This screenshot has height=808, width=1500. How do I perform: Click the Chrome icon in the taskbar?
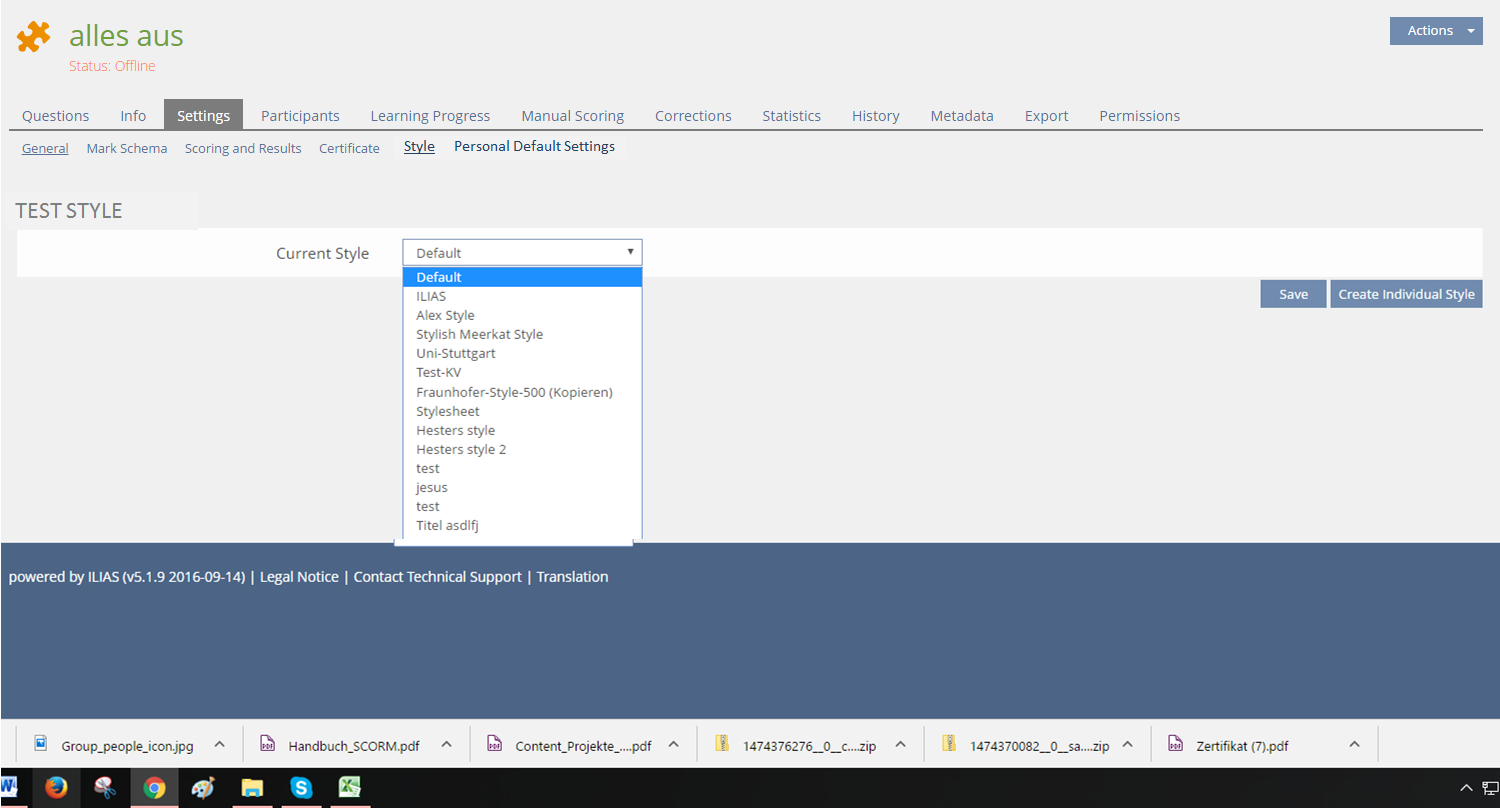154,788
